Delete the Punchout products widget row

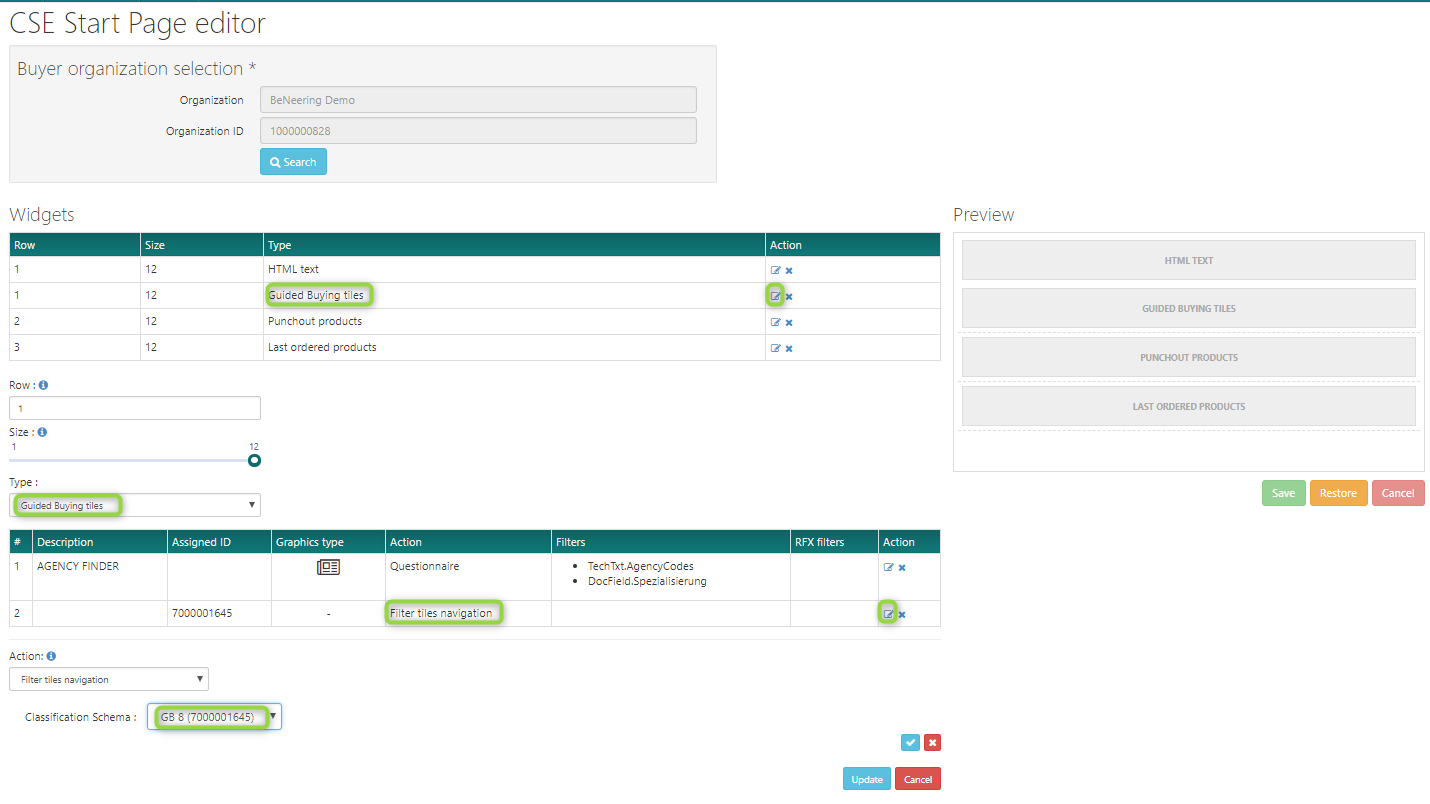click(x=789, y=323)
